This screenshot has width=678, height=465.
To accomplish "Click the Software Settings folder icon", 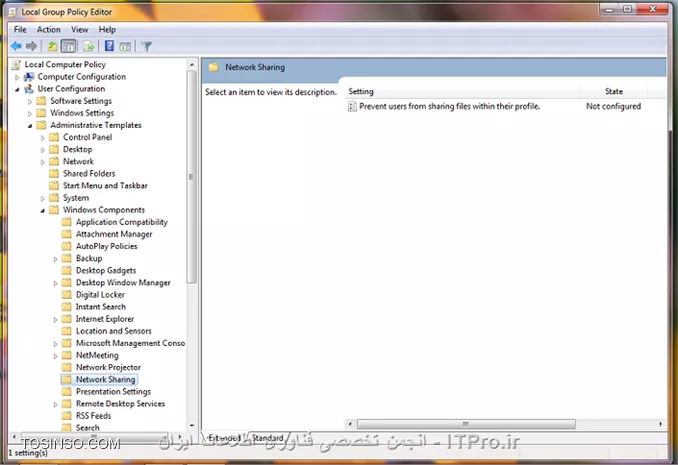I will point(42,101).
